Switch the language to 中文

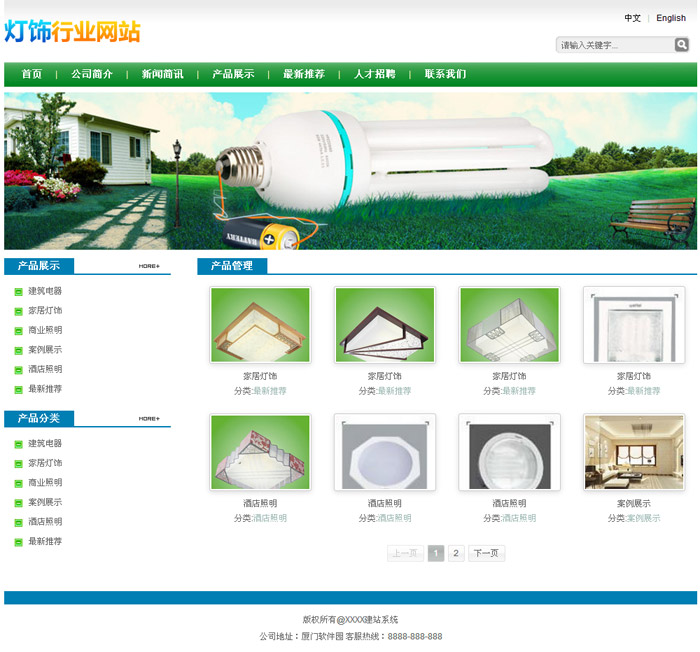633,18
